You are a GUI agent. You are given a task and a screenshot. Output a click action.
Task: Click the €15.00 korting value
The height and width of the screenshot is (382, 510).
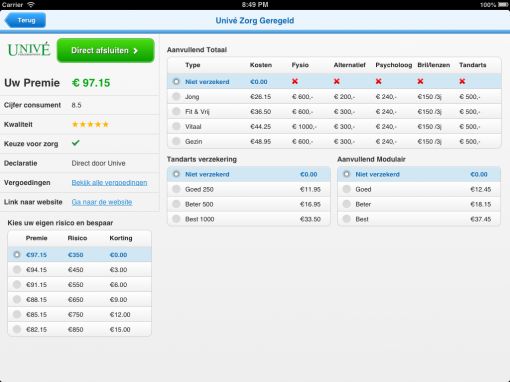120,330
